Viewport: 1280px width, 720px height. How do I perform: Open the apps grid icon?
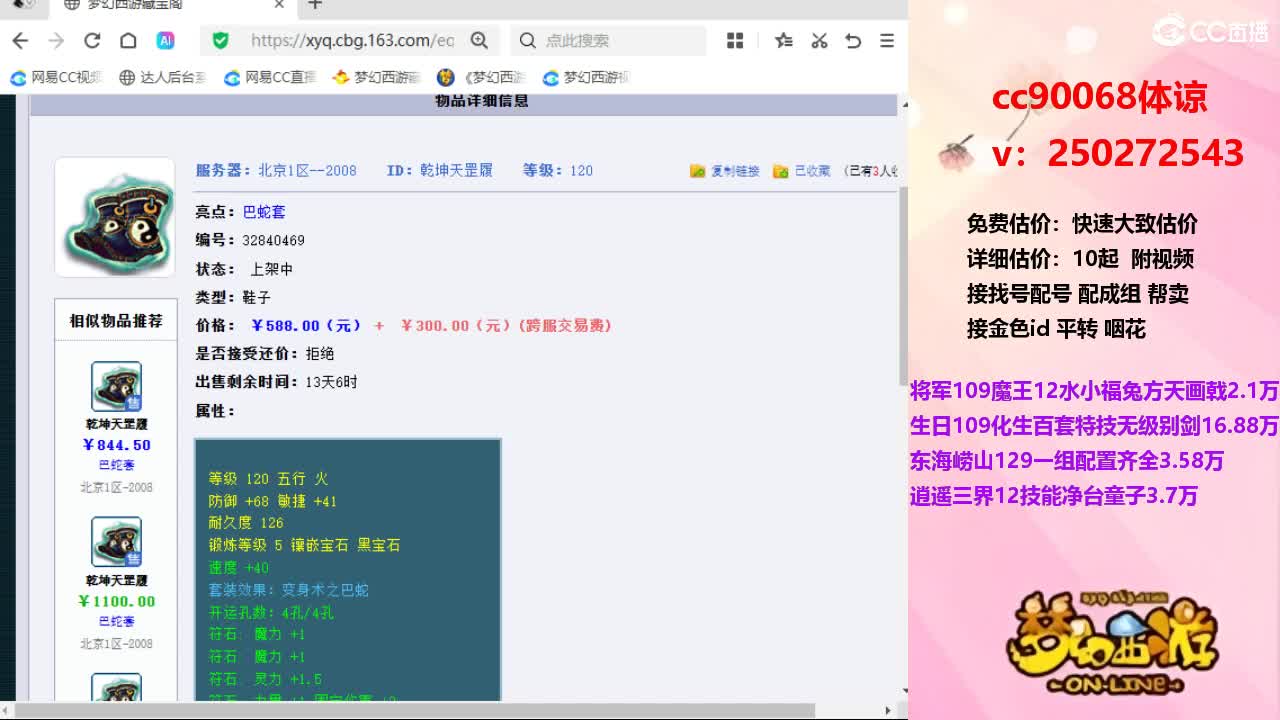click(x=735, y=40)
